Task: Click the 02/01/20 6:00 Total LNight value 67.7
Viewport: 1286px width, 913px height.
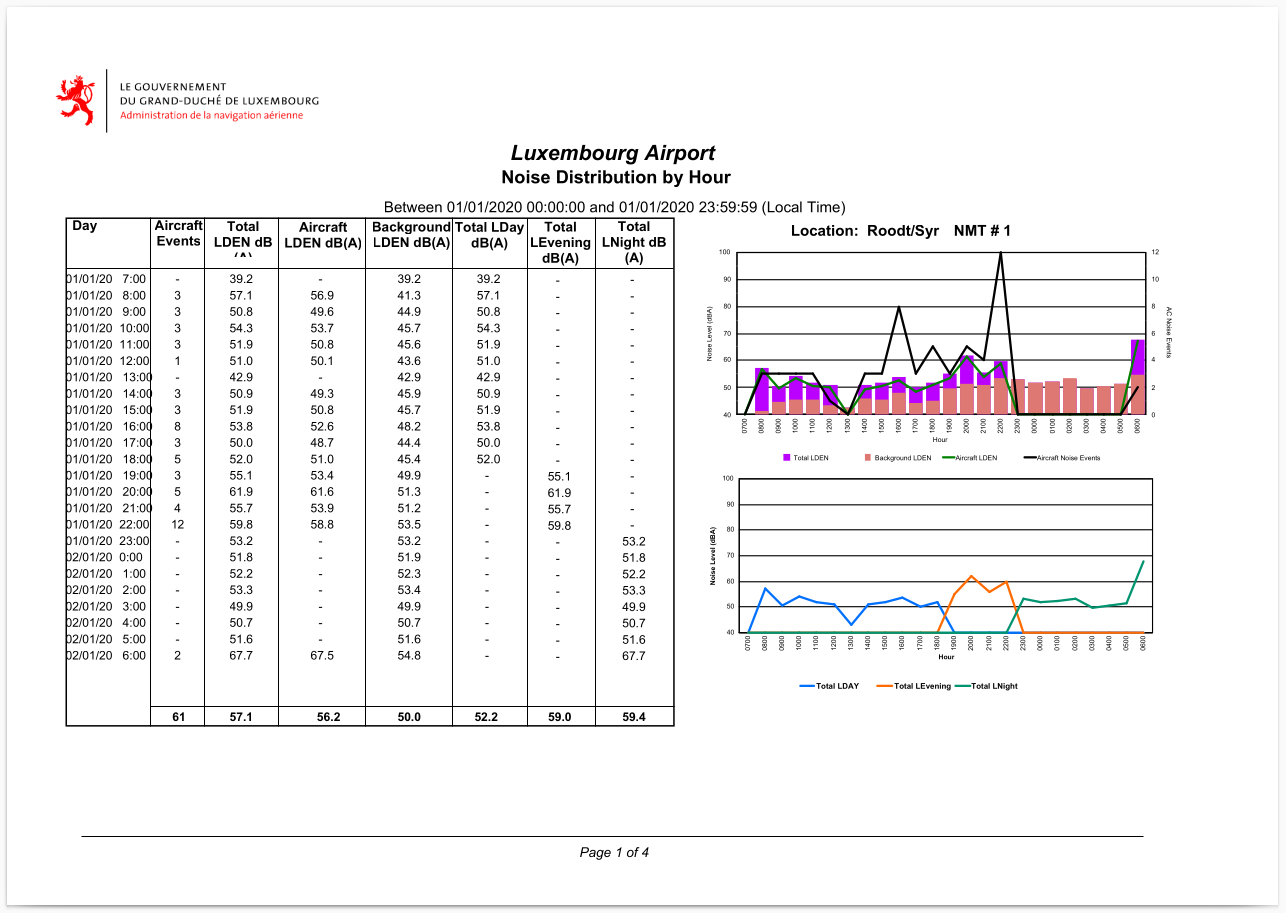Action: (634, 656)
